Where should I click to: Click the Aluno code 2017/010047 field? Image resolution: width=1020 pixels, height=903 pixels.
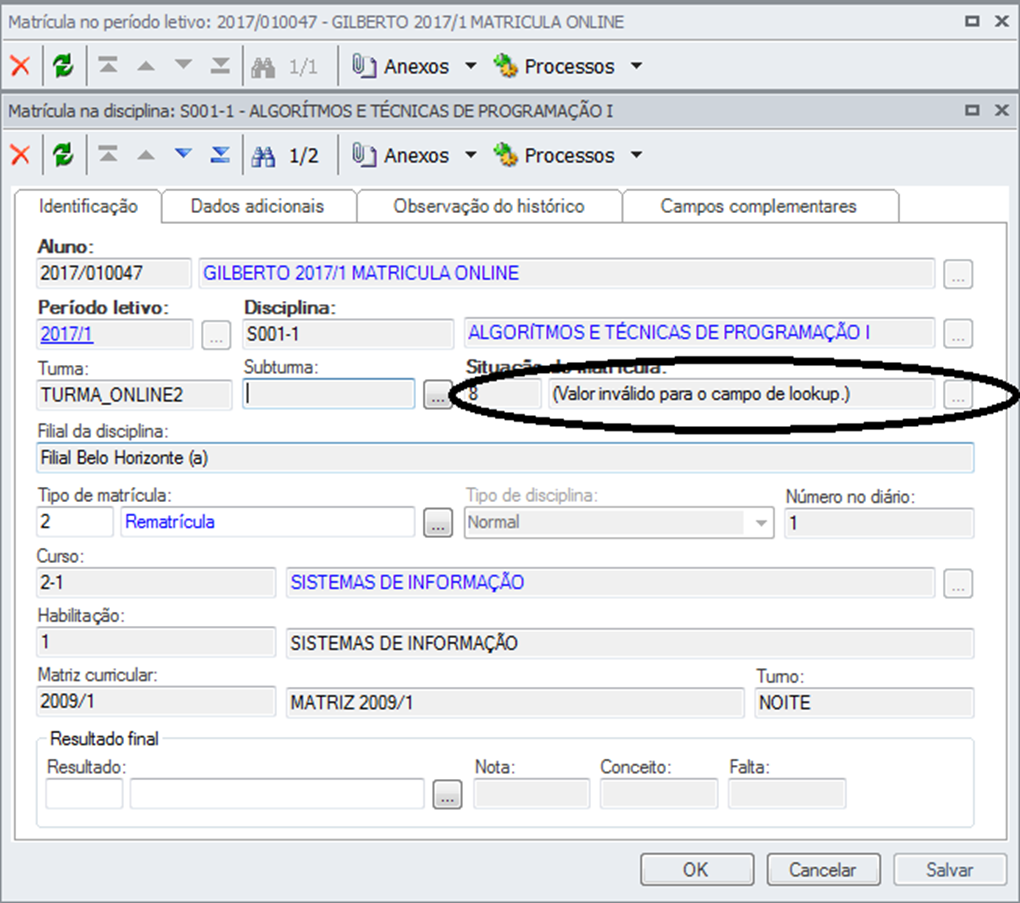pyautogui.click(x=114, y=273)
